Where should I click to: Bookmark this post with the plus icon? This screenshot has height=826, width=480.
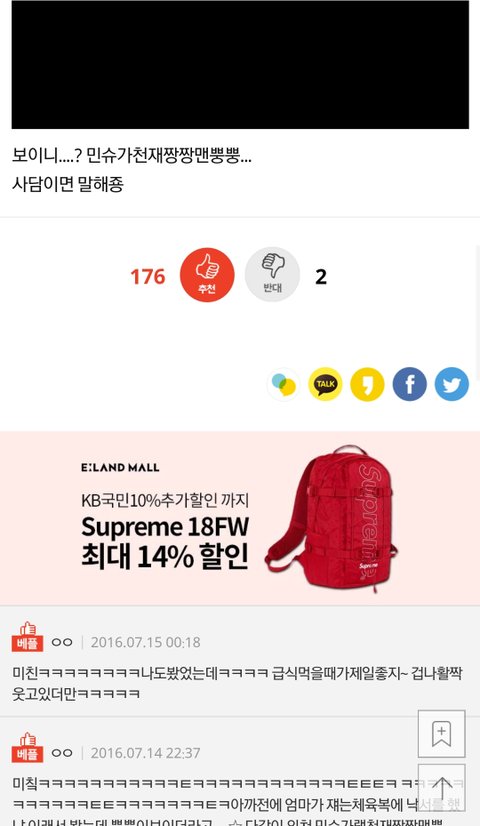coord(442,734)
